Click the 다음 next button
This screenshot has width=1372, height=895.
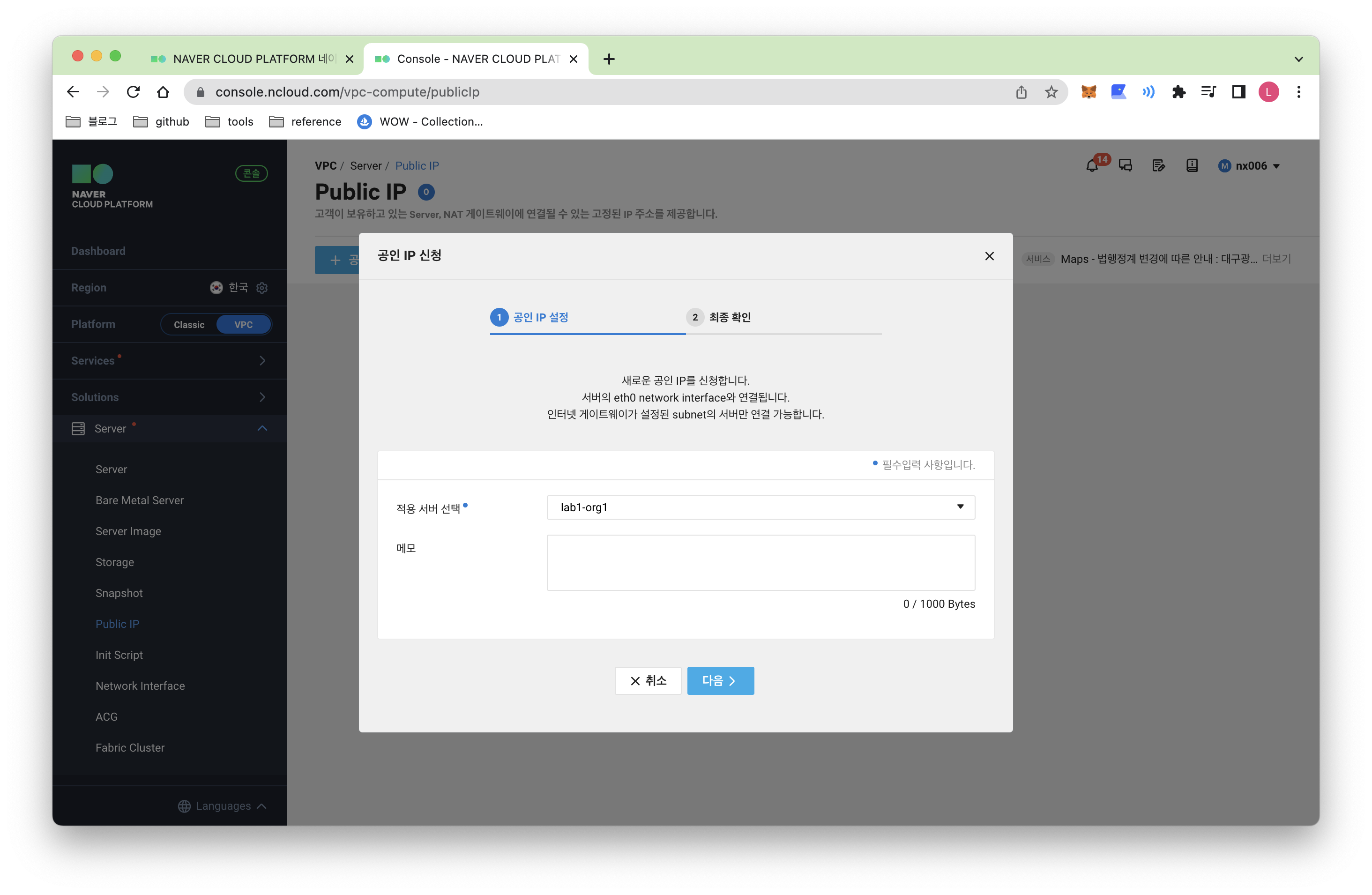720,680
